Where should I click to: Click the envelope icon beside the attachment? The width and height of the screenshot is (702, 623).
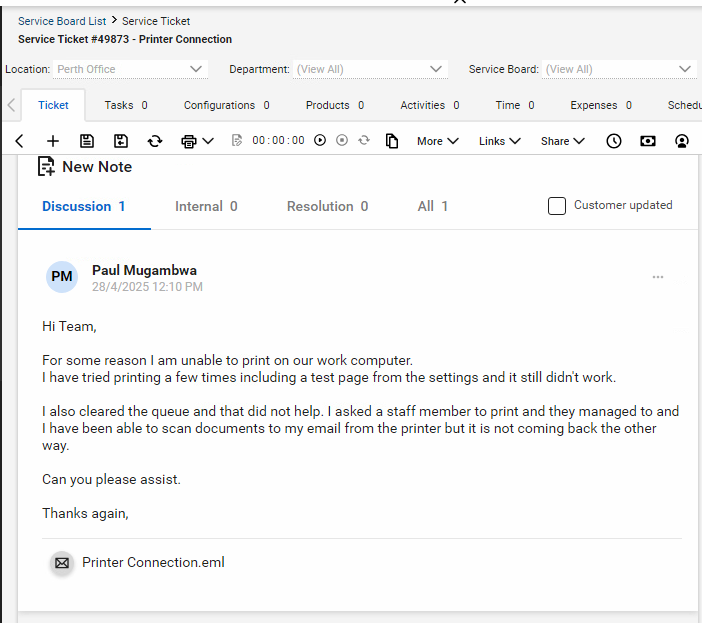[x=62, y=563]
